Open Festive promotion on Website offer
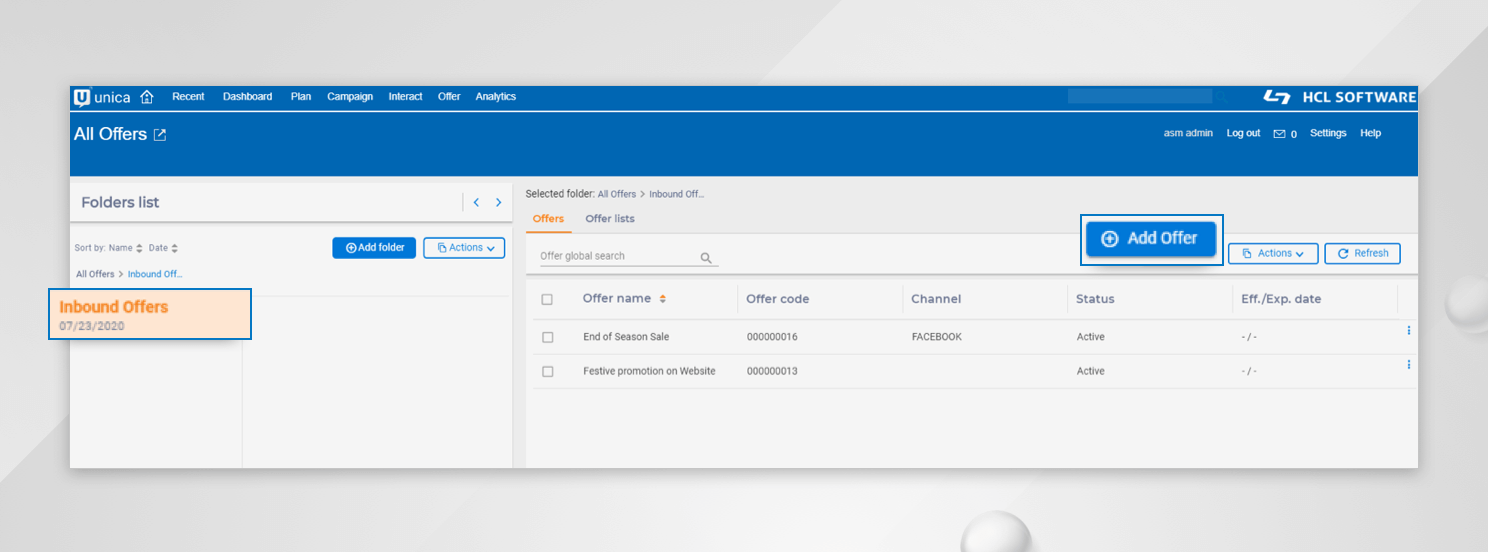This screenshot has width=1488, height=552. click(x=649, y=371)
